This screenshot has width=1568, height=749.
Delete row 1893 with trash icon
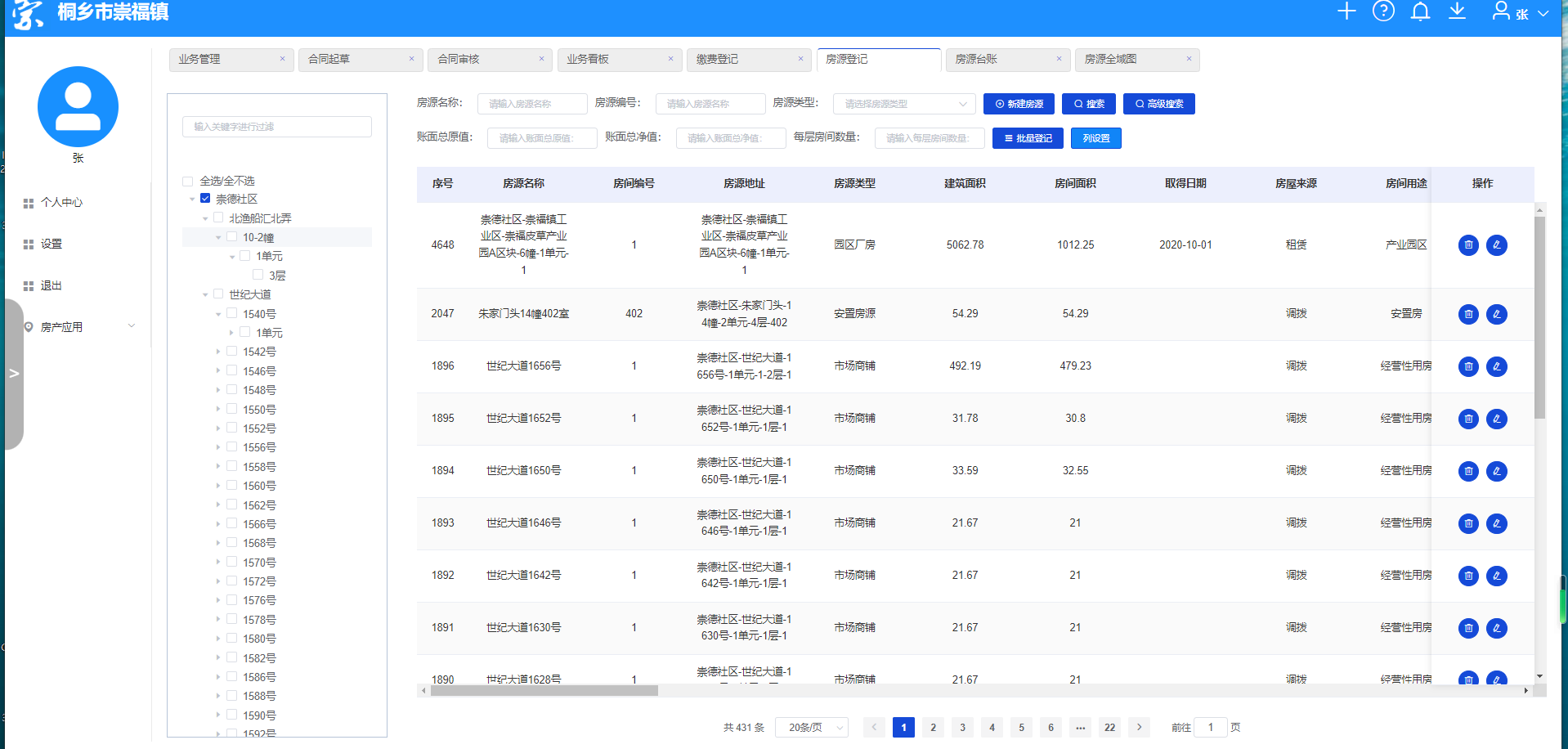(x=1468, y=523)
